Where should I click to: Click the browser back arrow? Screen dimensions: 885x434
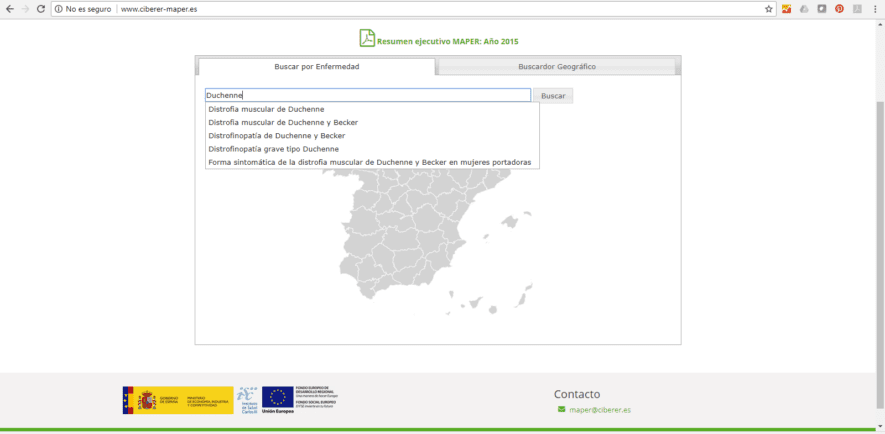(x=10, y=8)
